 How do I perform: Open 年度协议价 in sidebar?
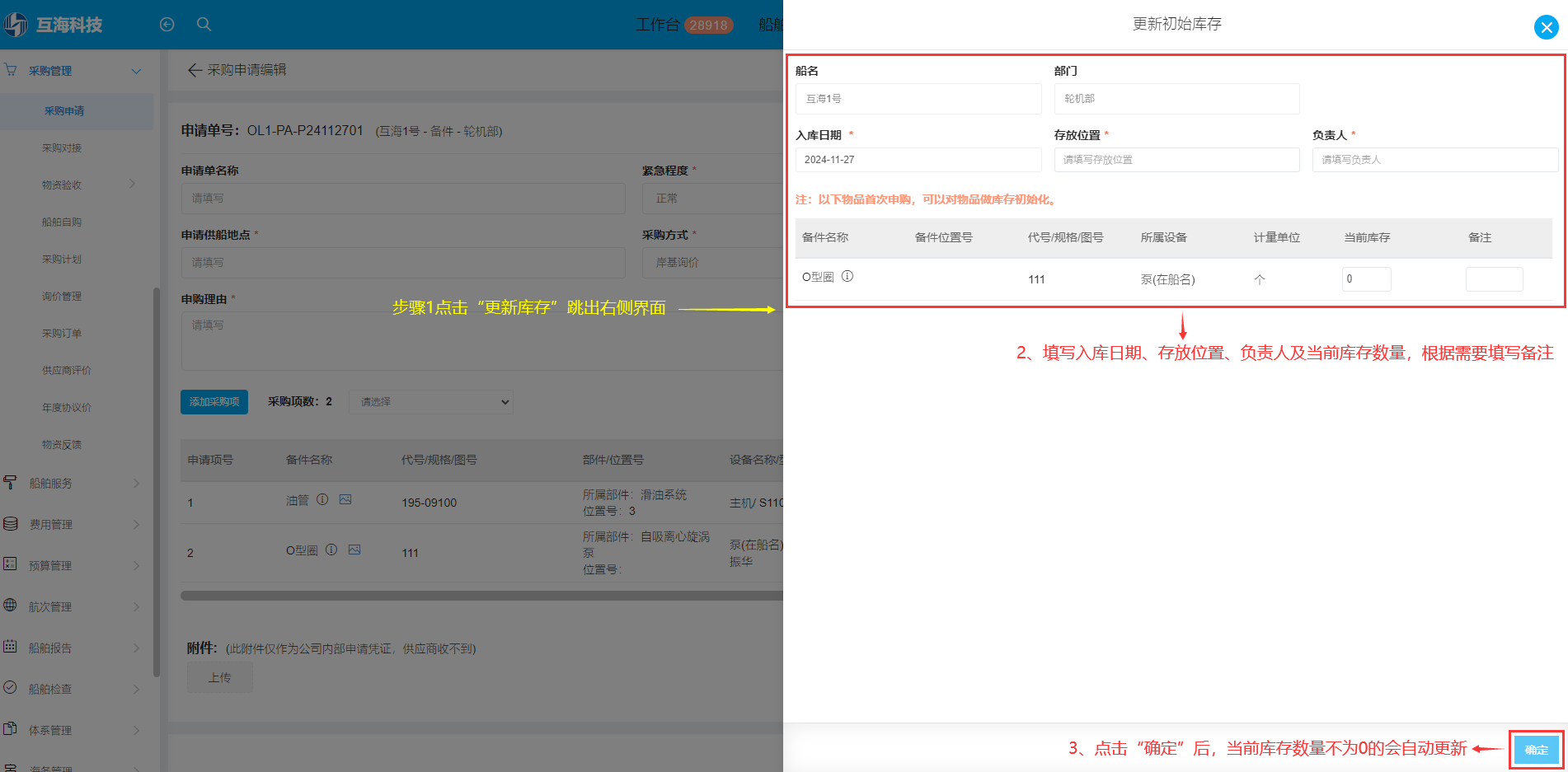67,407
